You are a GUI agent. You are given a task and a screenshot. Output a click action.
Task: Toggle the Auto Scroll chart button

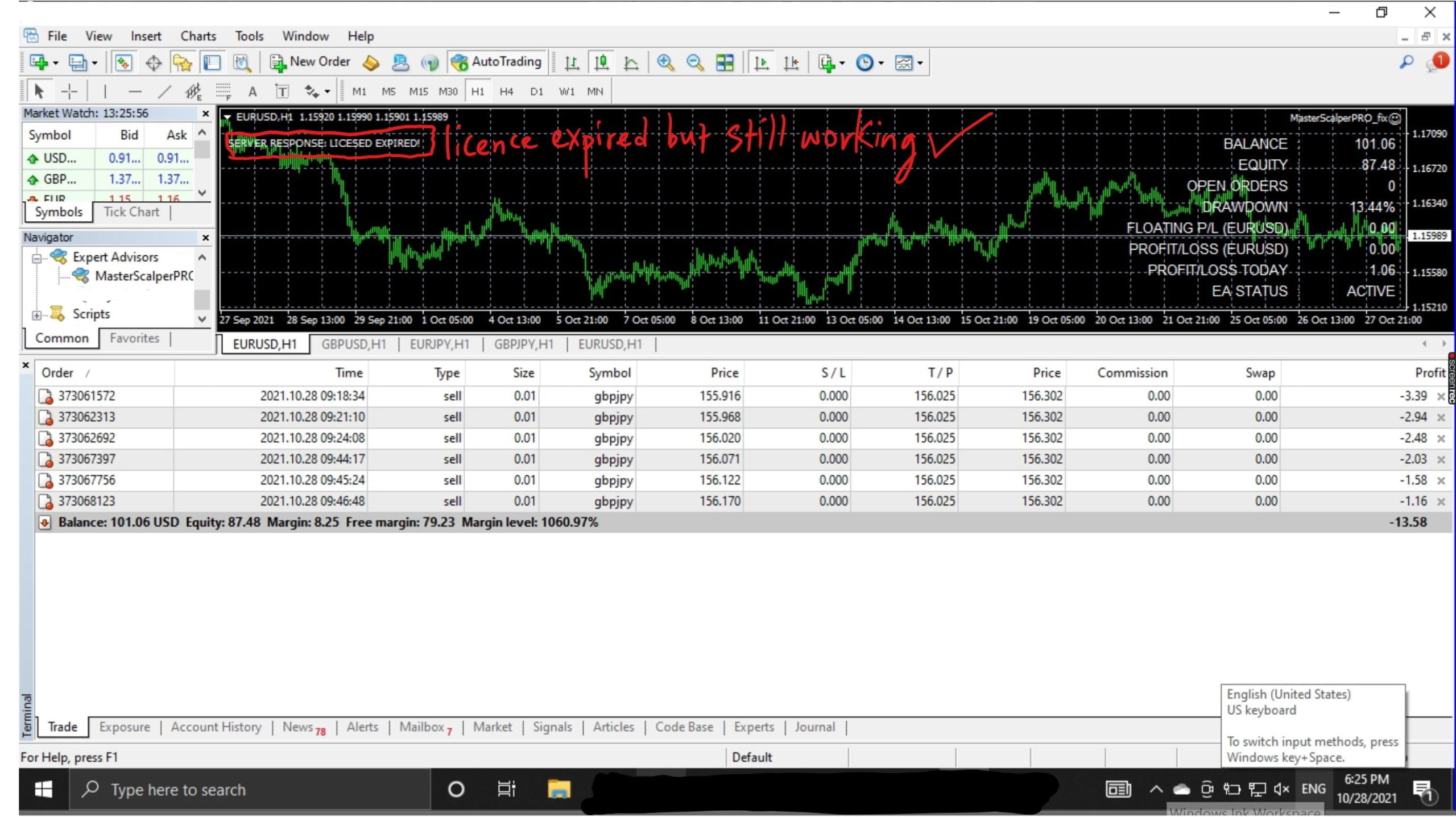[x=761, y=63]
